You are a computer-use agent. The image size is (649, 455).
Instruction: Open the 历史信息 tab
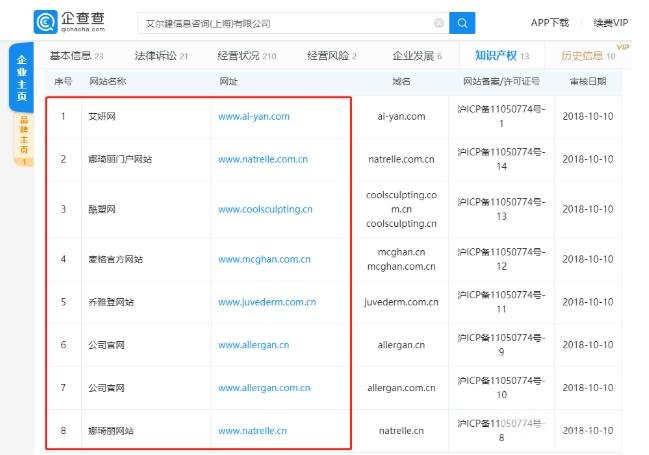pos(588,55)
